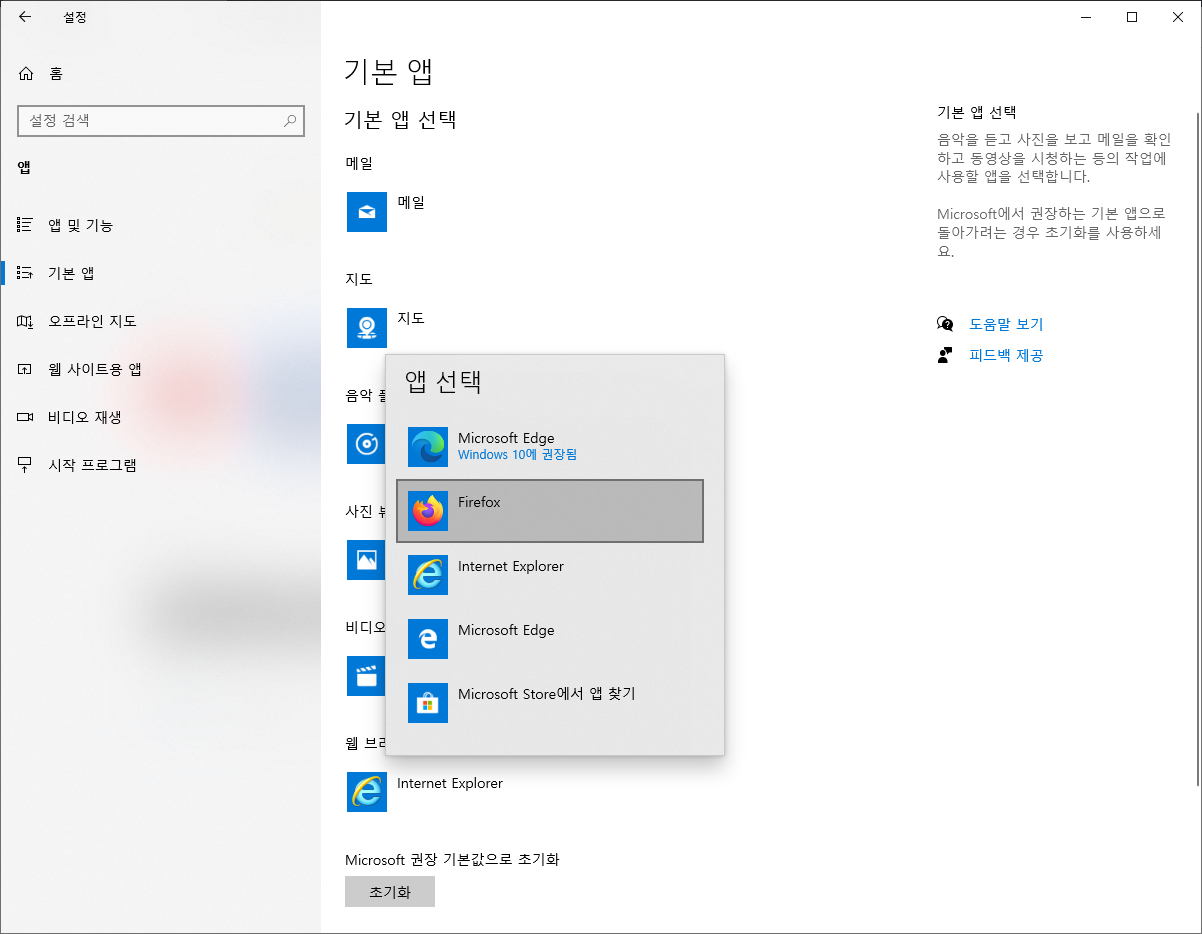Viewport: 1202px width, 934px height.
Task: Open 오프라인 지도 settings
Action: (160, 321)
